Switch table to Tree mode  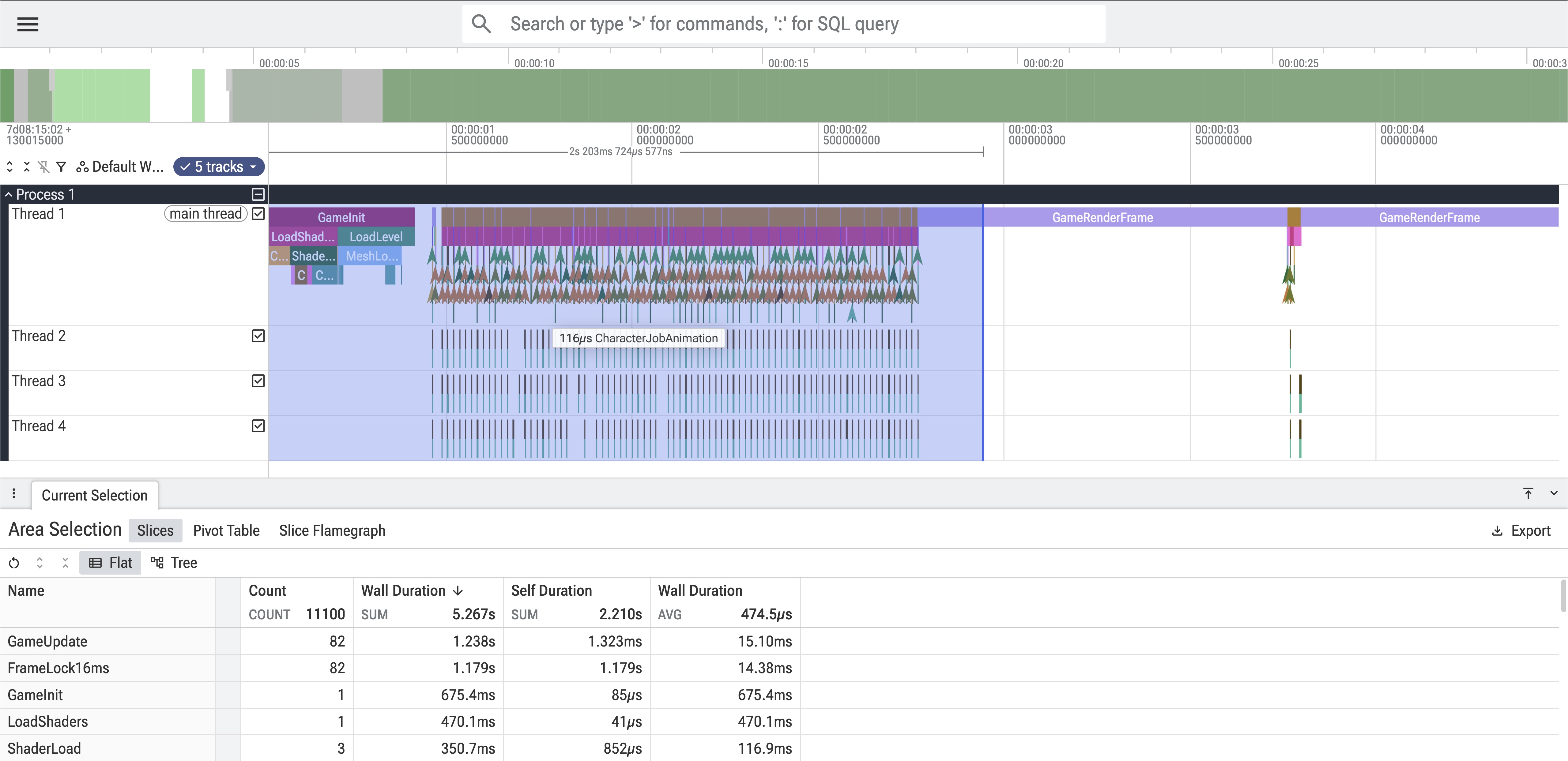(174, 563)
